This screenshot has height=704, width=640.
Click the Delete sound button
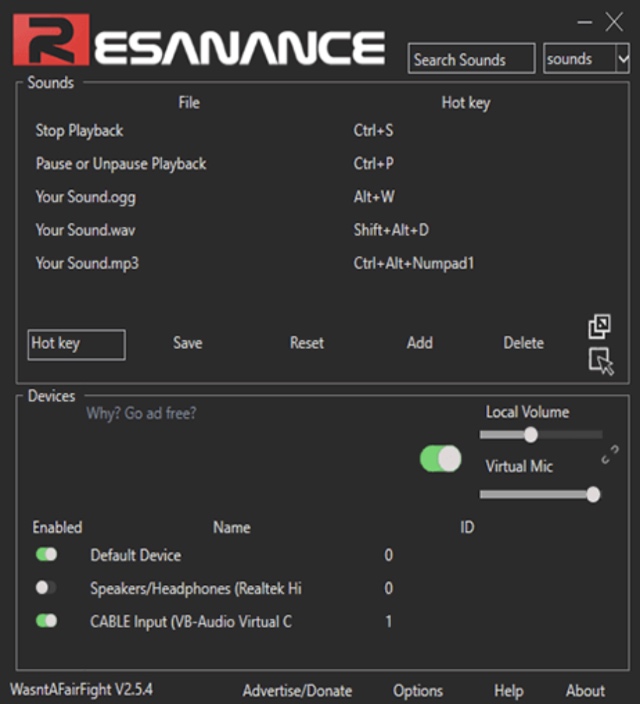pos(523,343)
